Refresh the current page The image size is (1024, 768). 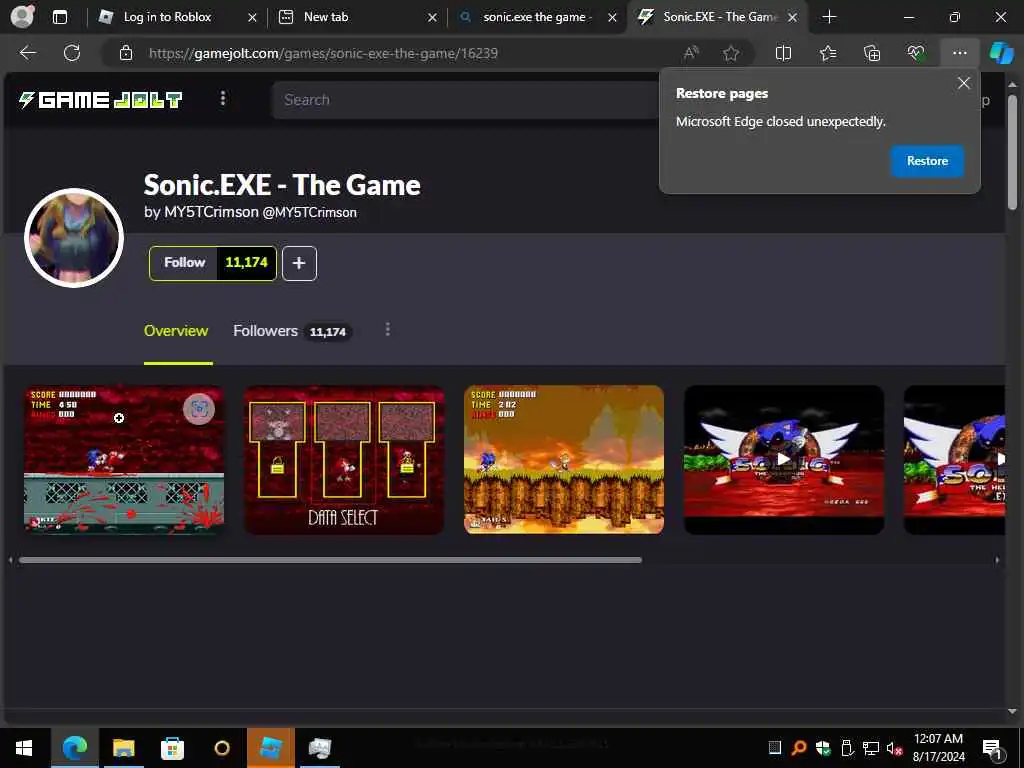coord(72,53)
